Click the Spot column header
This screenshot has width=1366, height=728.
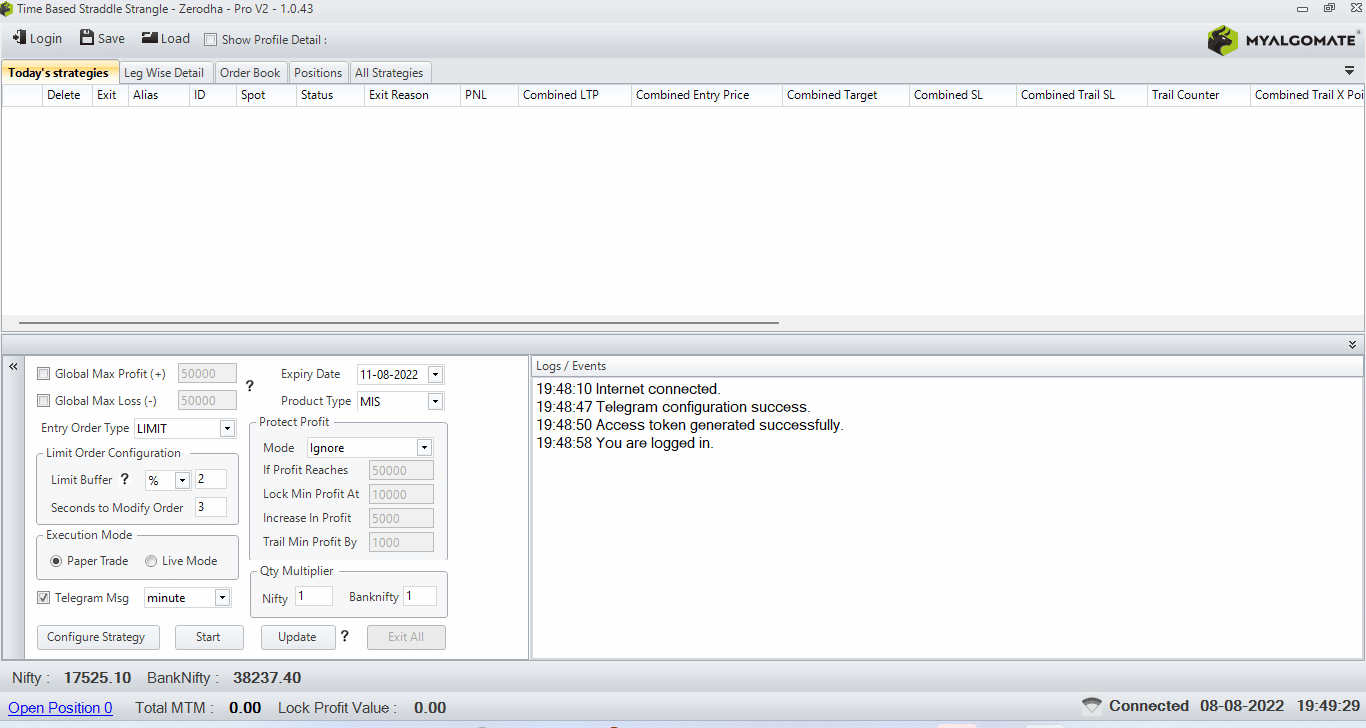point(267,95)
